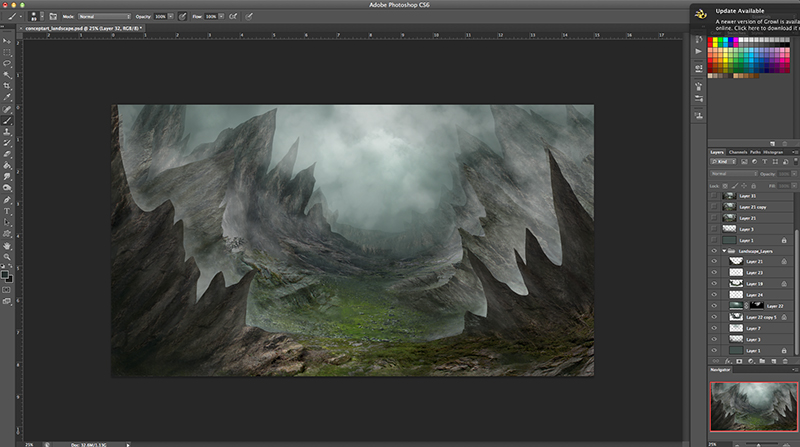Switch to the Channels tab
Screen dimensions: 800x447
pos(738,152)
